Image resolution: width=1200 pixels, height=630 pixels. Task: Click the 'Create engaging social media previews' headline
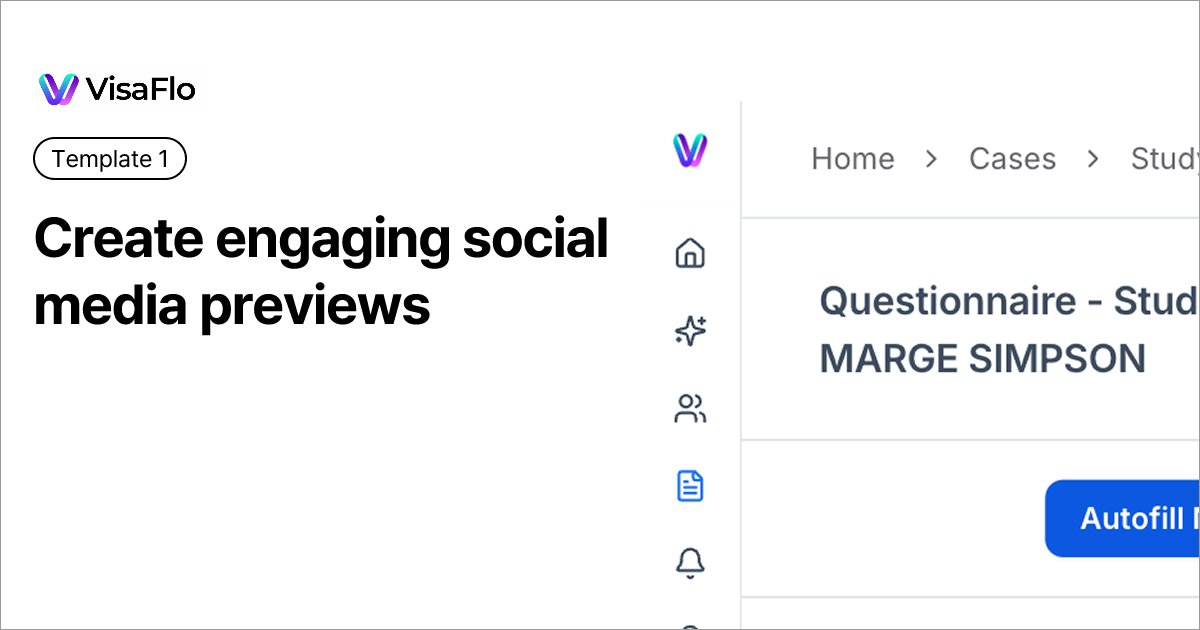click(x=321, y=271)
